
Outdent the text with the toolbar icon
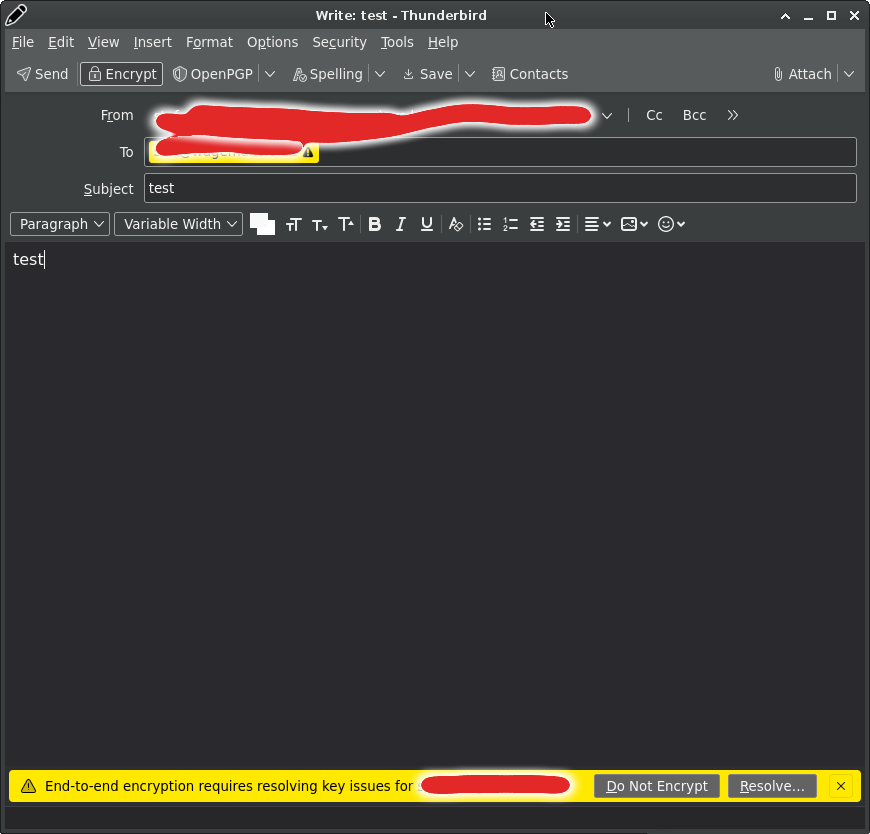(537, 224)
